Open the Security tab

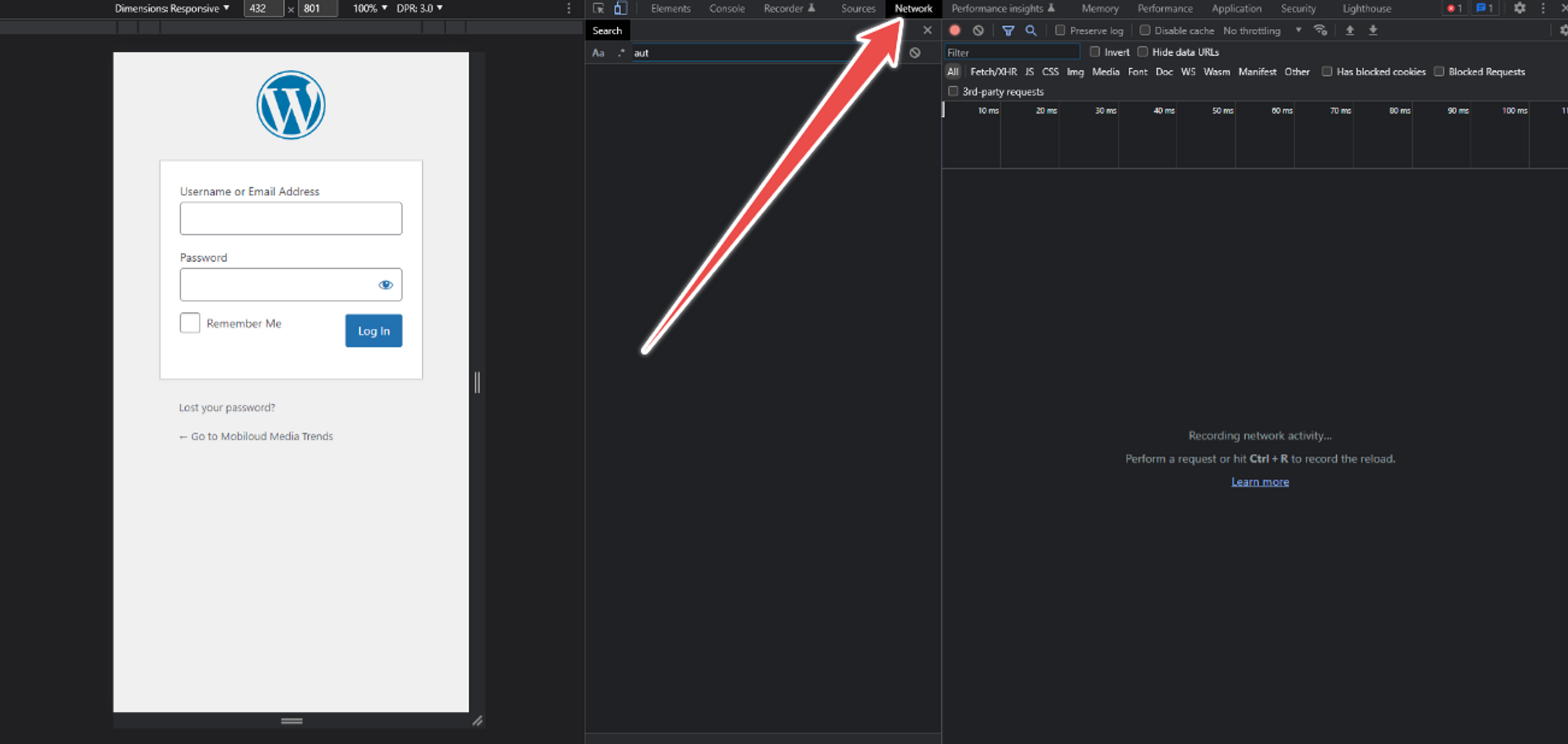1298,9
